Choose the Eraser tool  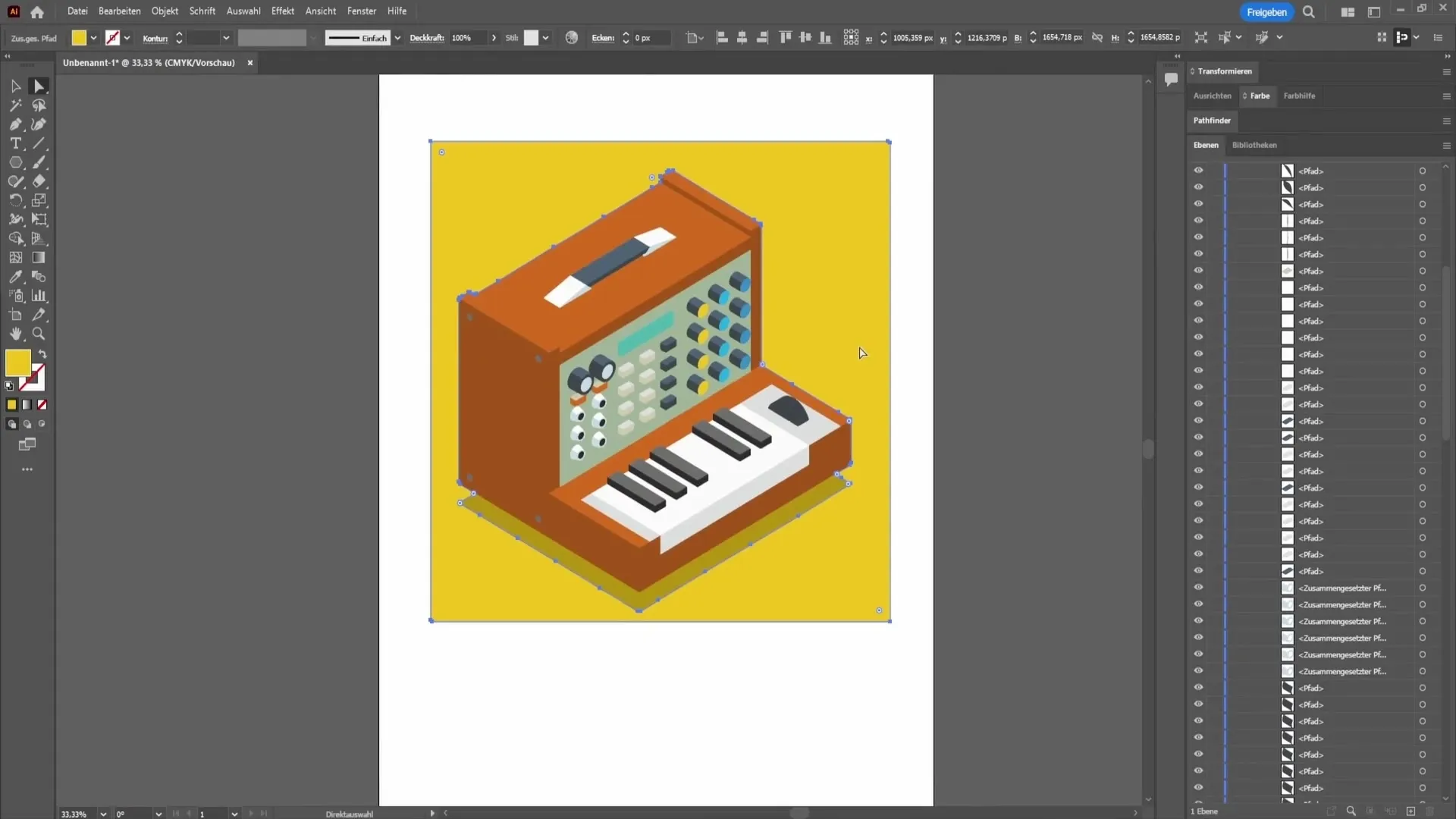(x=39, y=181)
